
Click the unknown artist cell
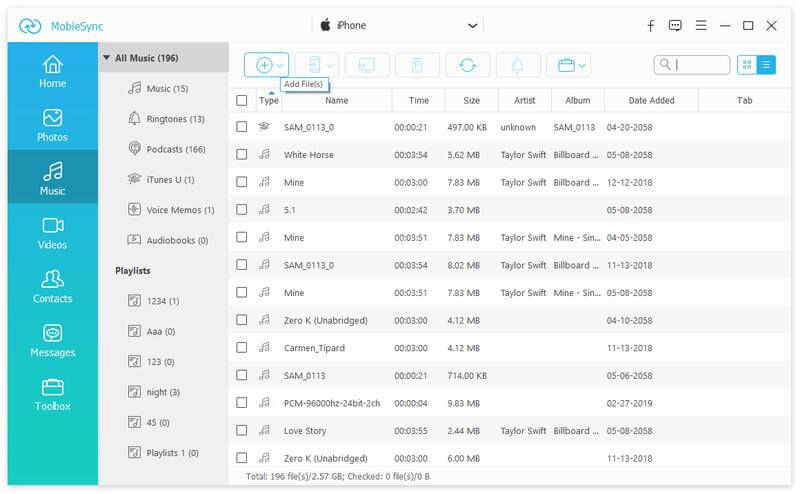pos(518,127)
